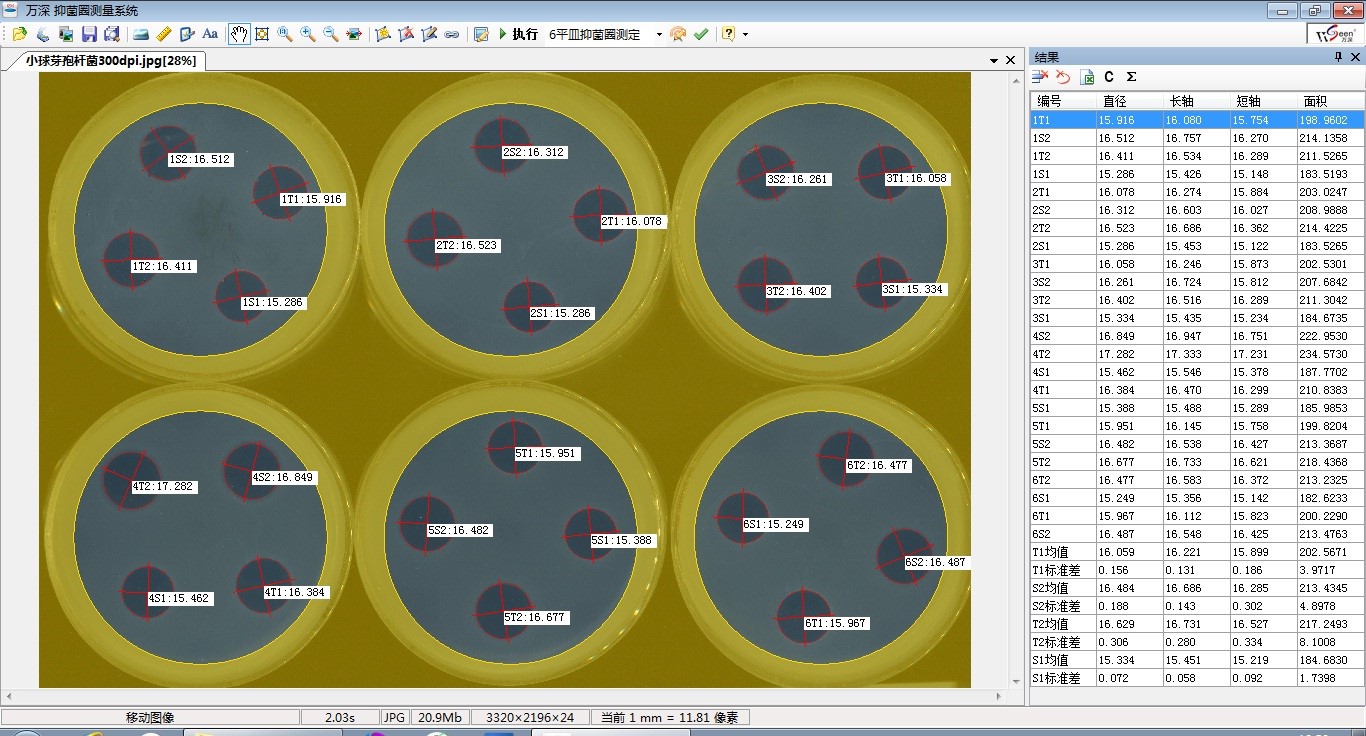Select the ruler measurement tool
Screen dimensions: 1366x736
[x=164, y=34]
